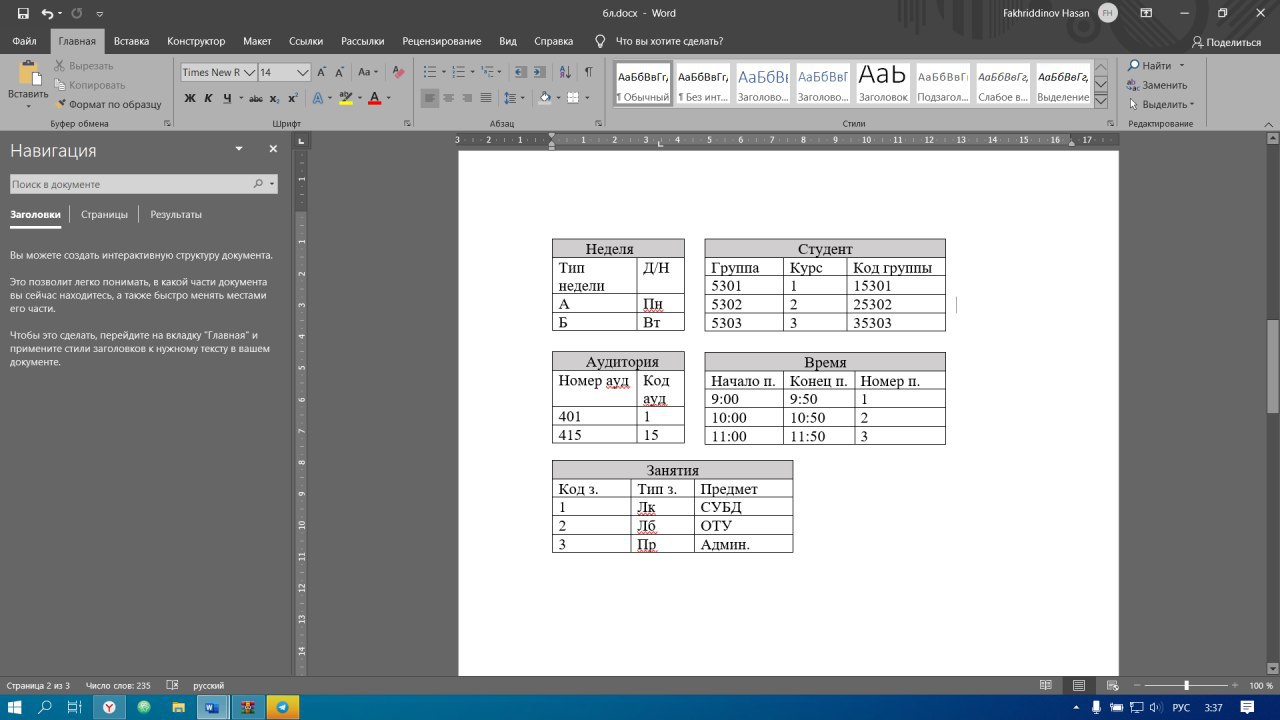Switch to Read Mode view in the status bar
Image resolution: width=1280 pixels, height=720 pixels.
point(1046,685)
